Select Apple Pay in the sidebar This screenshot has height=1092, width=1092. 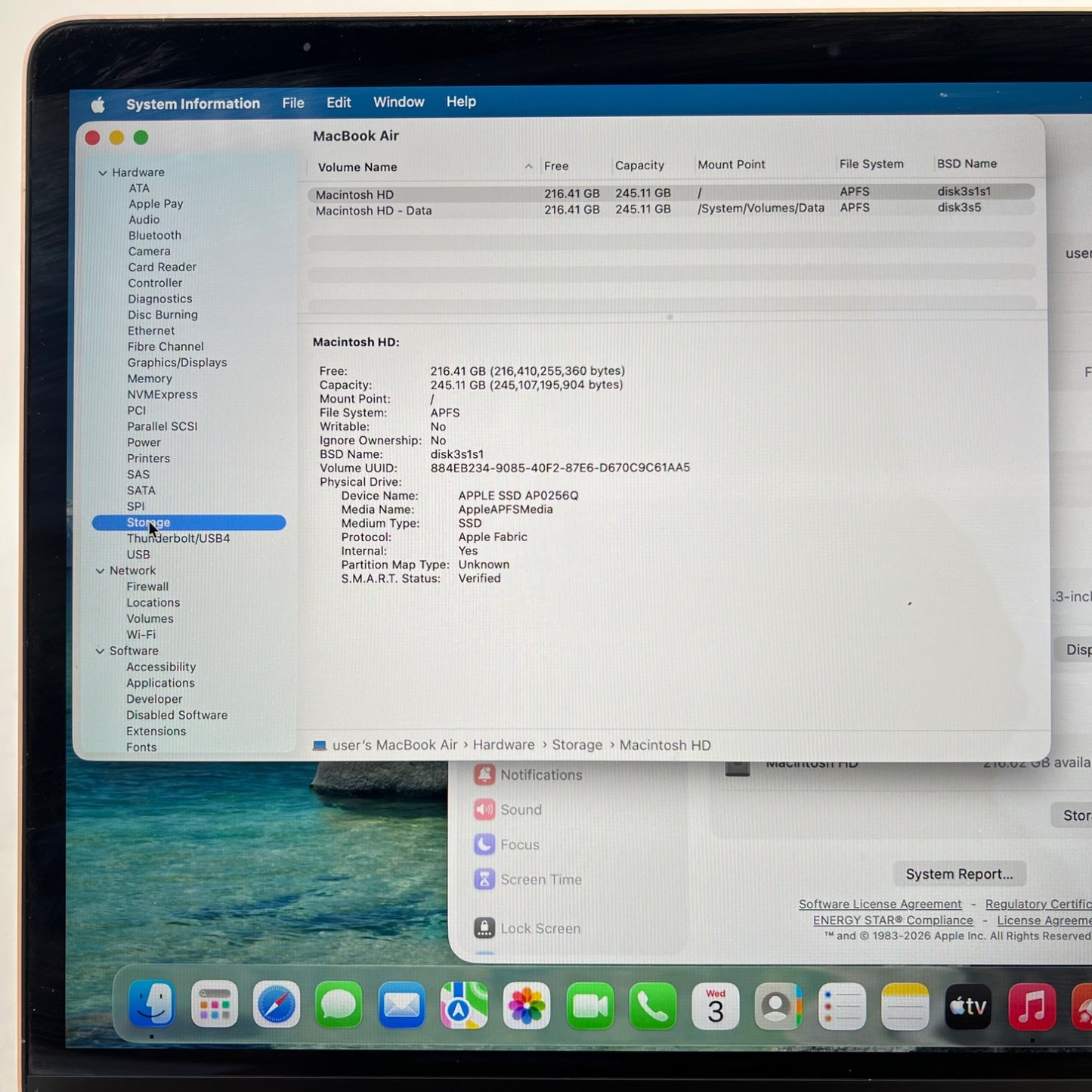[x=156, y=204]
